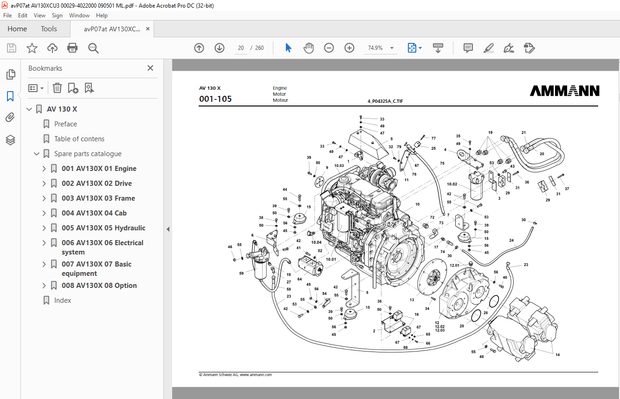This screenshot has width=620, height=399.
Task: Open the page display options dropdown arrow
Action: click(420, 48)
